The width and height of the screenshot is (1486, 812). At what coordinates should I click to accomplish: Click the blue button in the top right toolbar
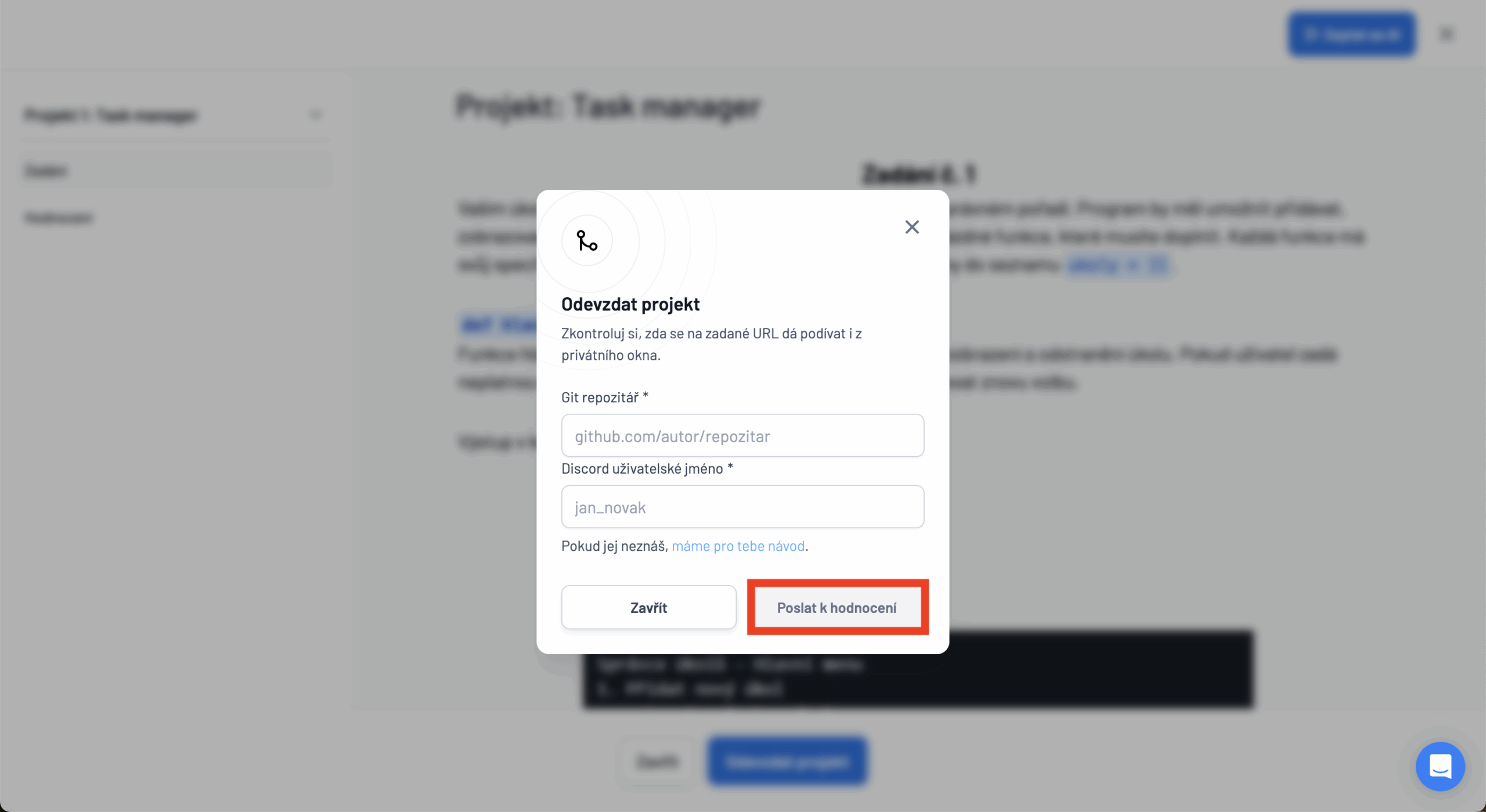(x=1351, y=34)
